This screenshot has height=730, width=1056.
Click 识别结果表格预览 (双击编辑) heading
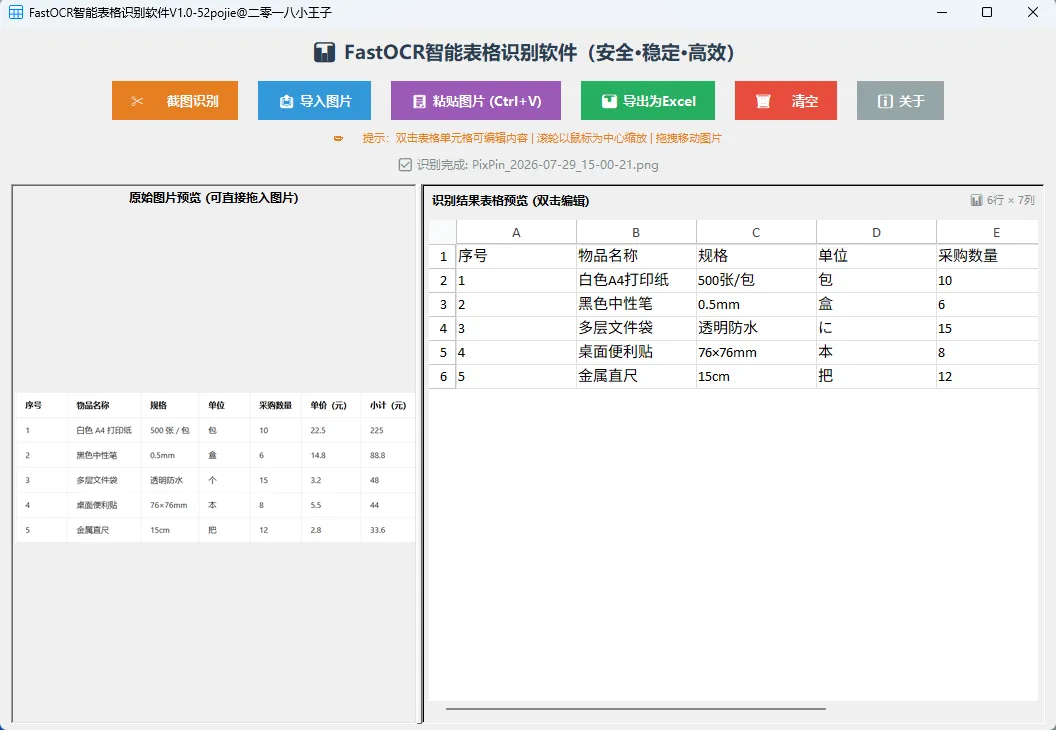pos(510,201)
